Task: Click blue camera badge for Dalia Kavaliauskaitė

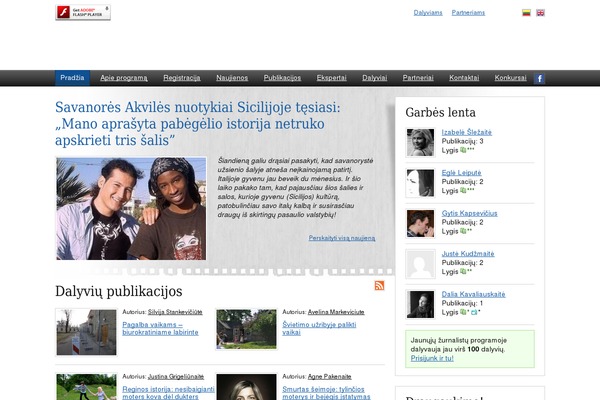Action: coord(474,312)
